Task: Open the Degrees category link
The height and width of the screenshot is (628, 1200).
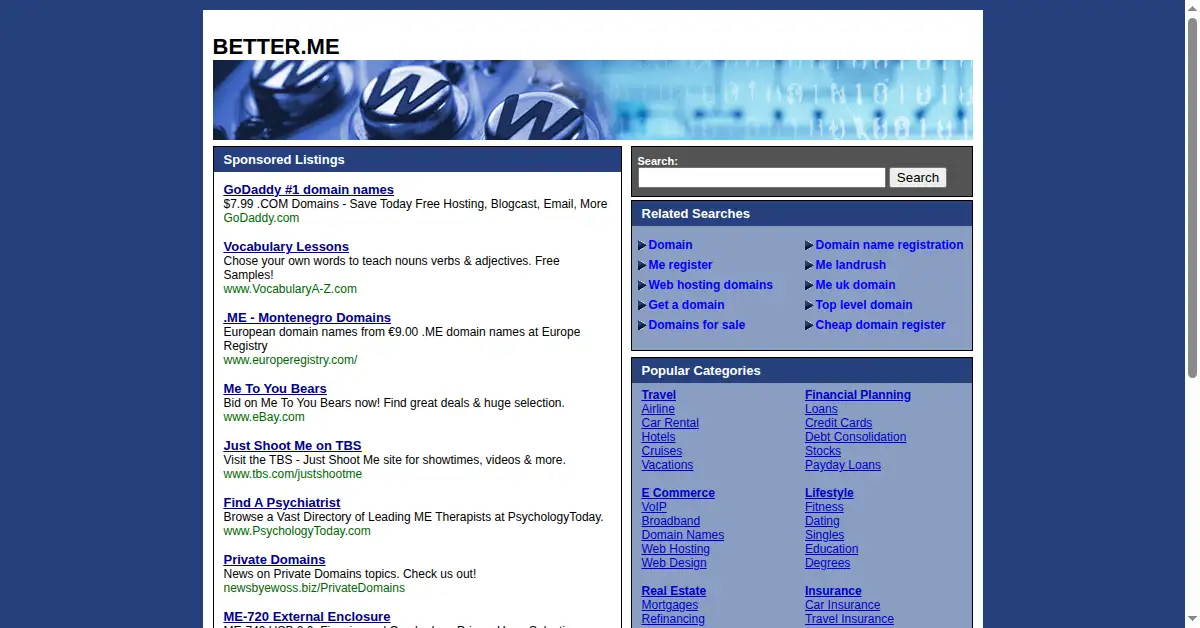Action: click(827, 563)
